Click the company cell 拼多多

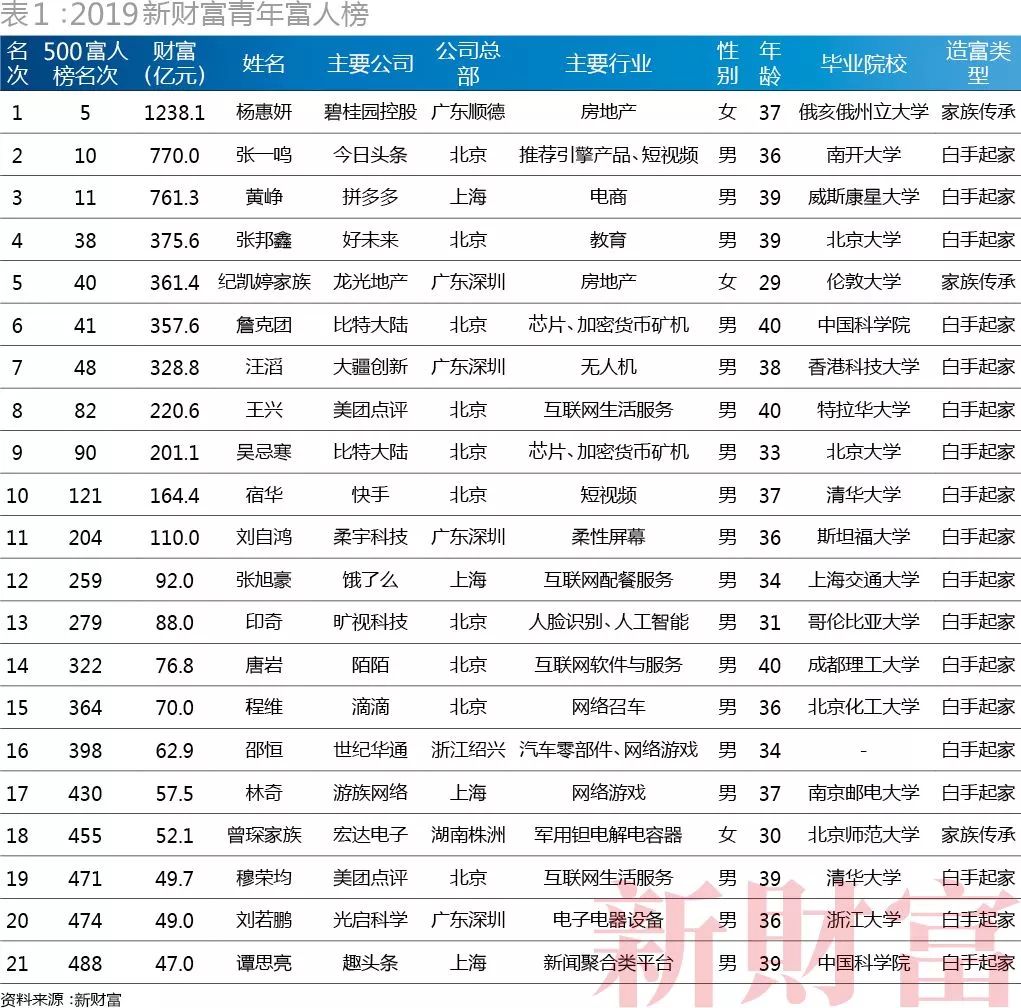click(371, 197)
